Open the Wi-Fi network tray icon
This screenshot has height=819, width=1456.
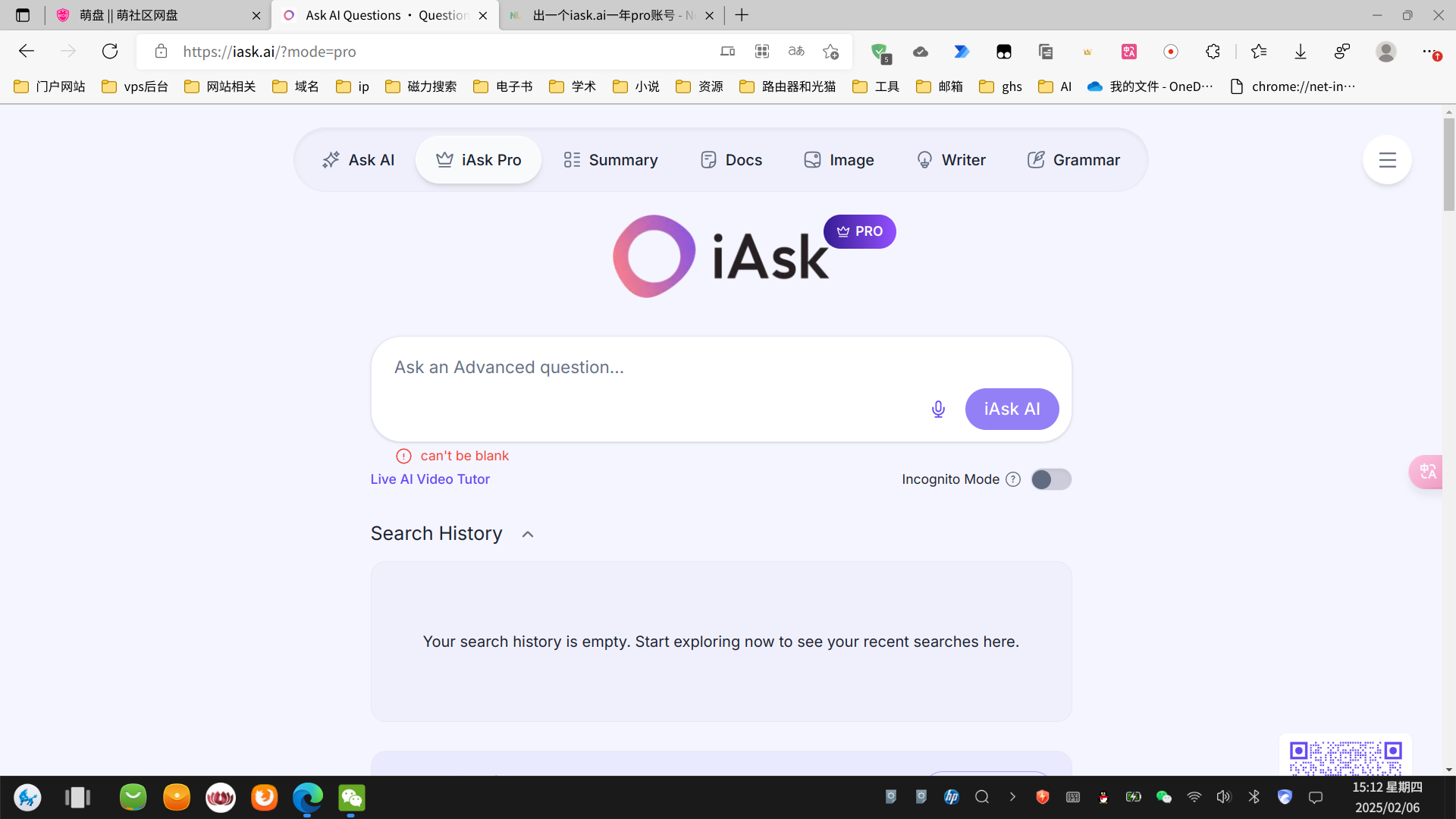coord(1194,797)
